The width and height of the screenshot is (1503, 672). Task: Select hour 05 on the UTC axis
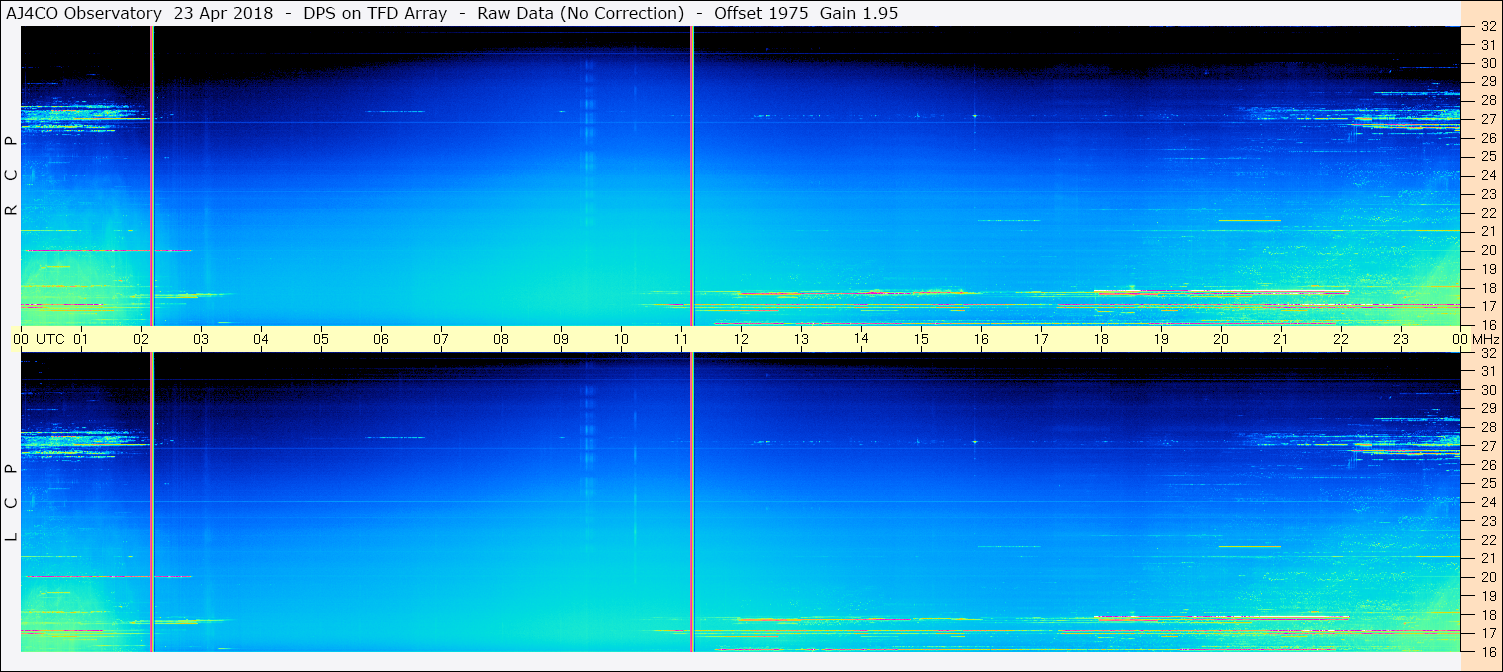tap(321, 339)
